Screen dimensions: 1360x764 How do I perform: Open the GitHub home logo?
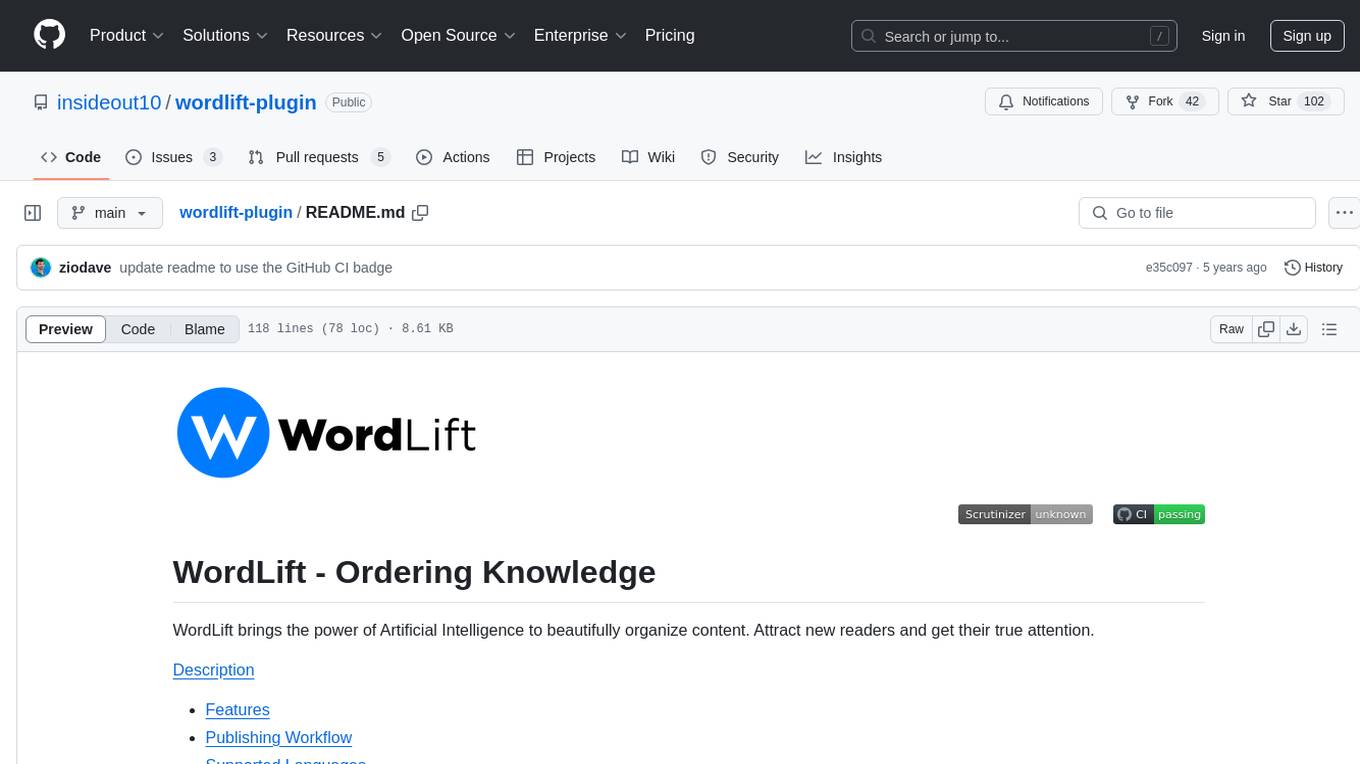[49, 35]
